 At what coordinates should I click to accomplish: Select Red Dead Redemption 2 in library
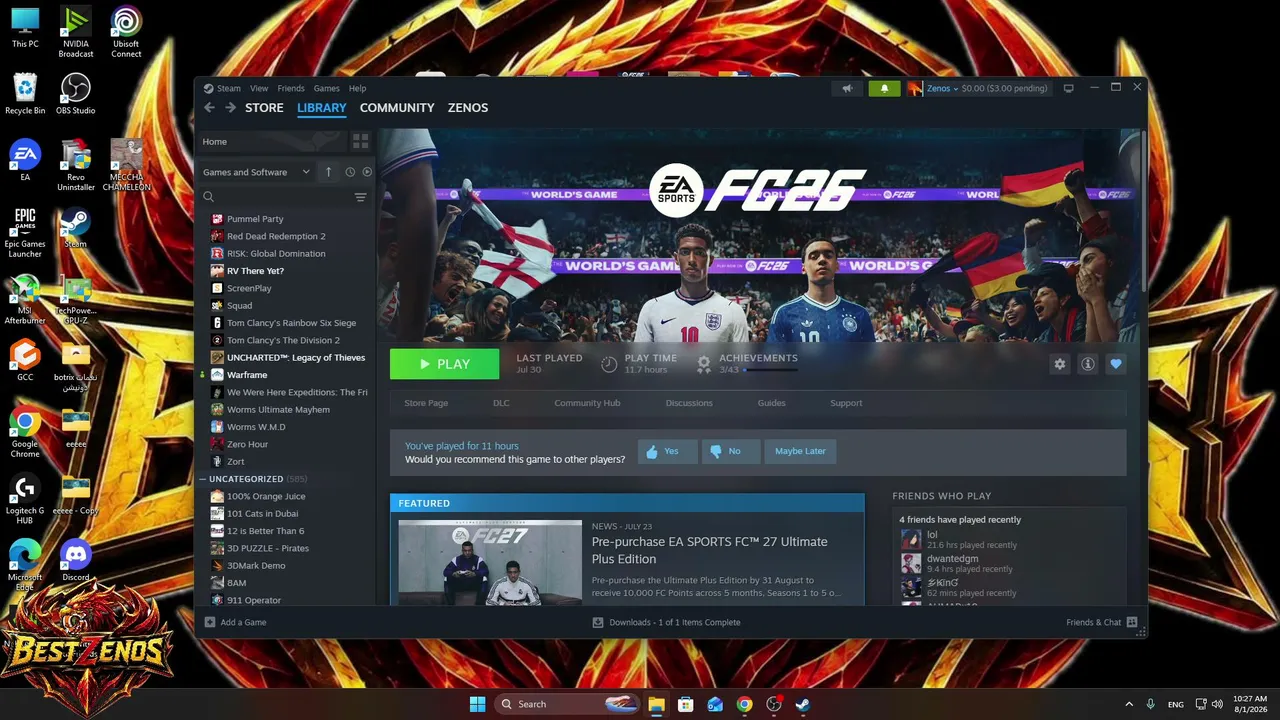(x=276, y=236)
